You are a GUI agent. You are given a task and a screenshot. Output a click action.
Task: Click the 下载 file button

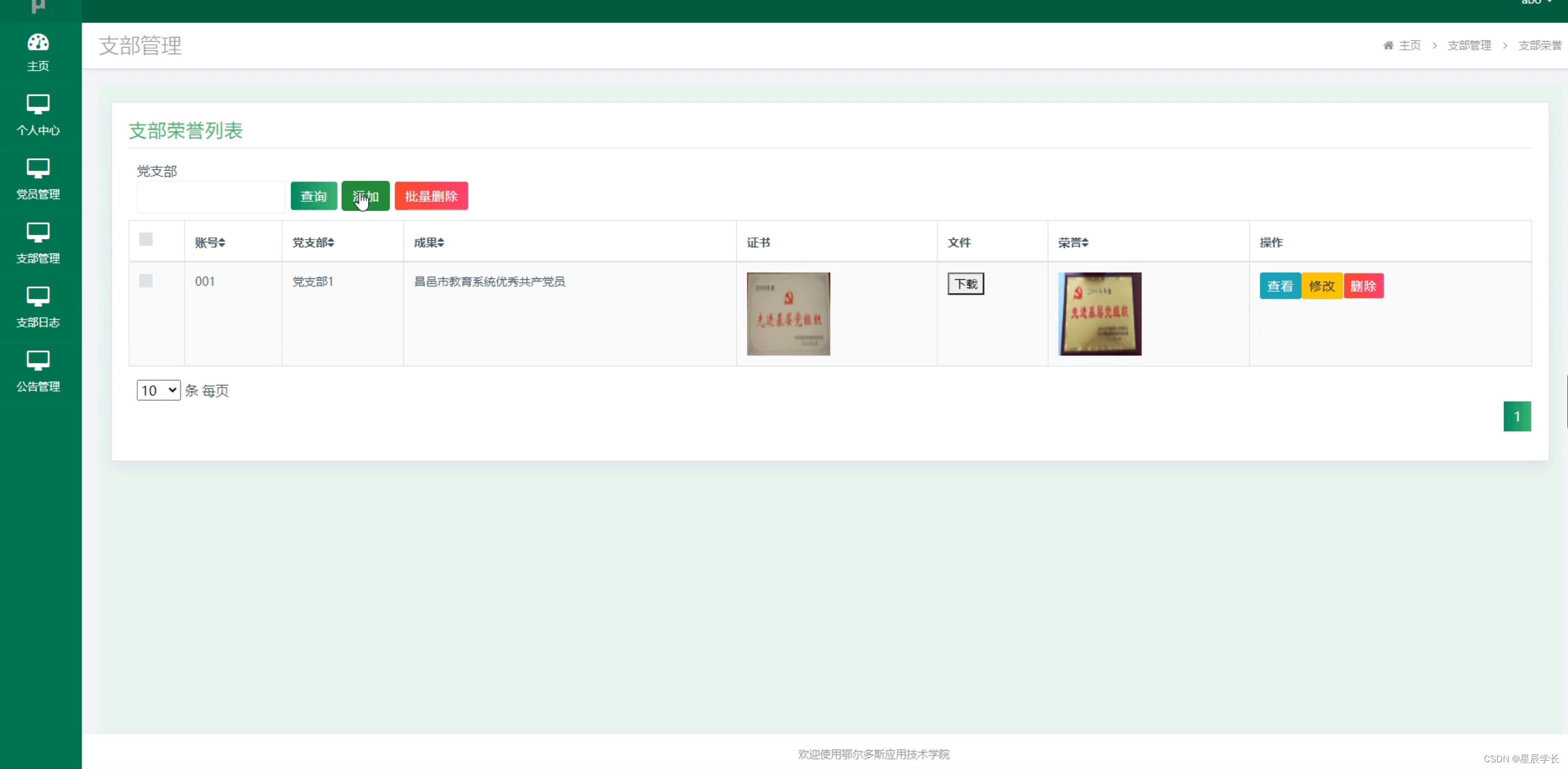pos(965,284)
